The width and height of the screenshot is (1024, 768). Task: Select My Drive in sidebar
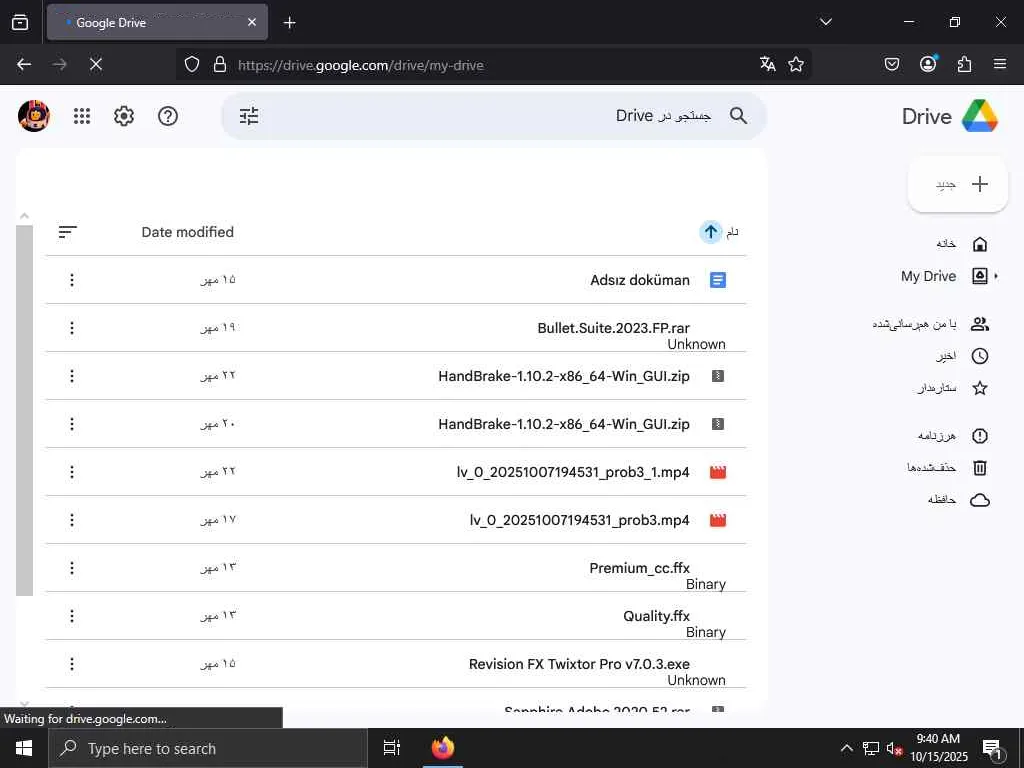[945, 276]
